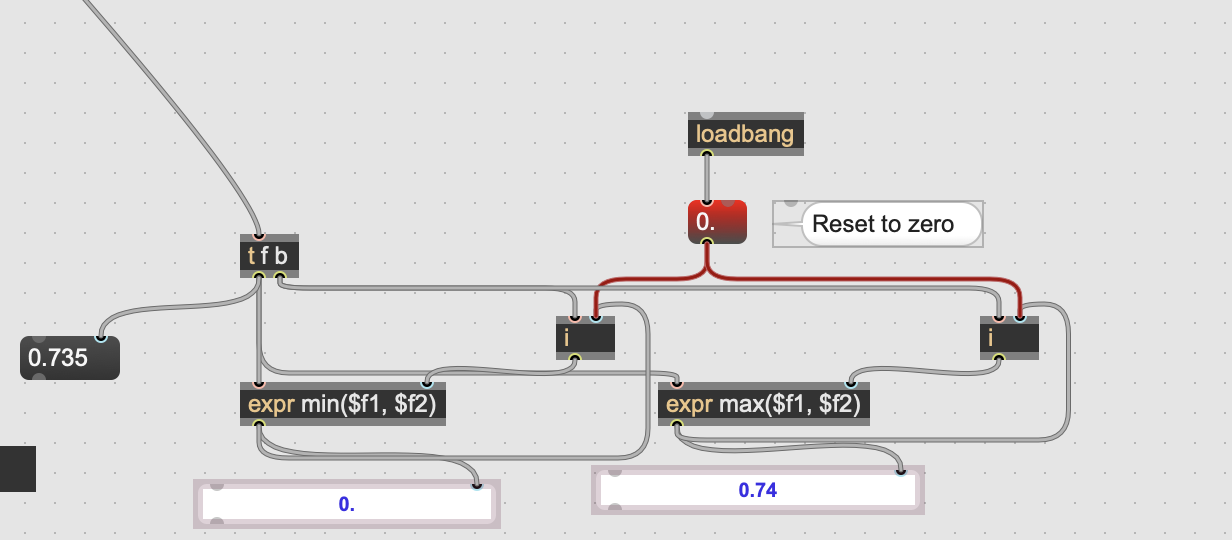The image size is (1232, 540).
Task: Click the dark square object at left edge
Action: (18, 469)
